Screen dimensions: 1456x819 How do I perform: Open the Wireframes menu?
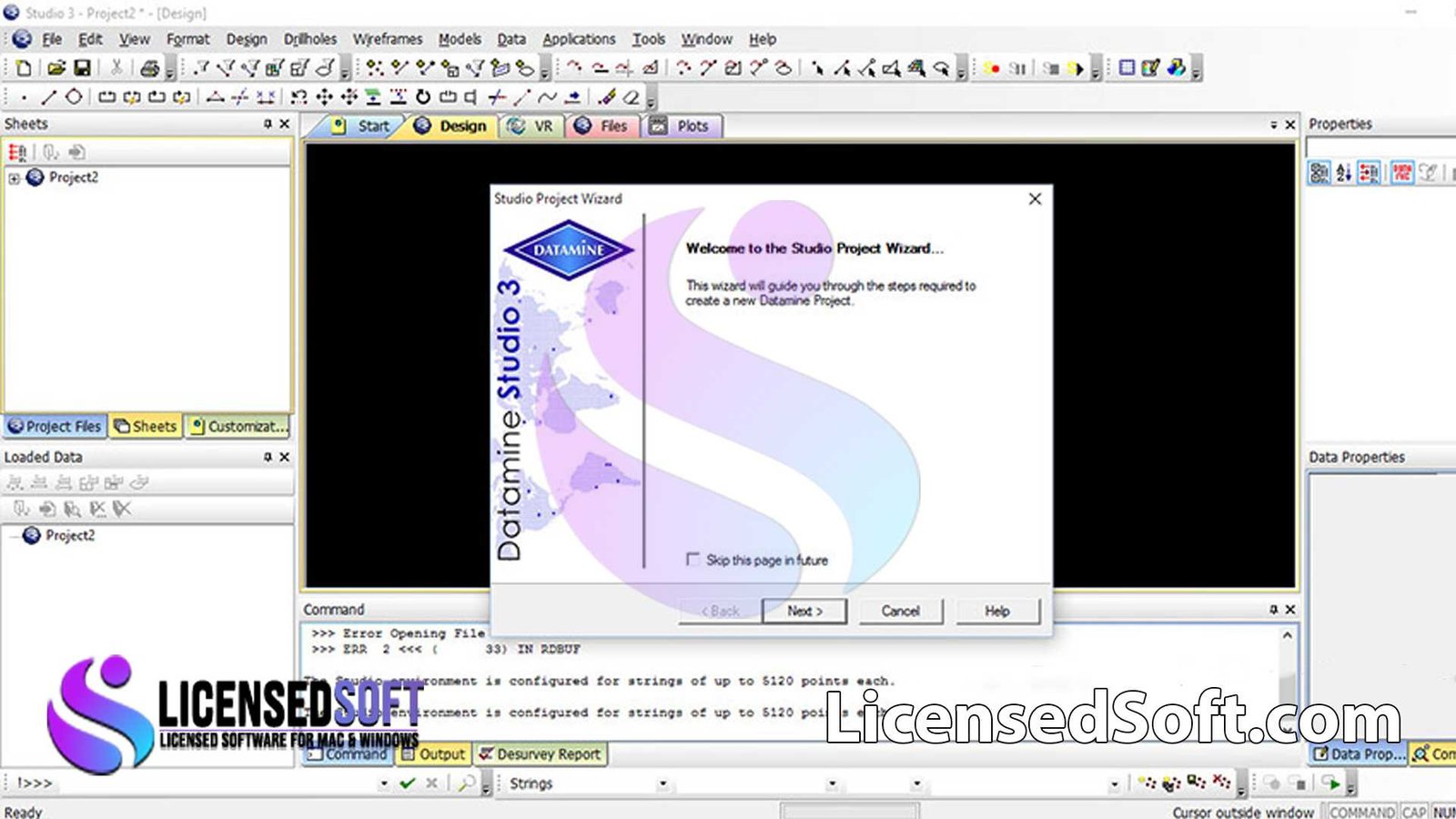tap(388, 39)
